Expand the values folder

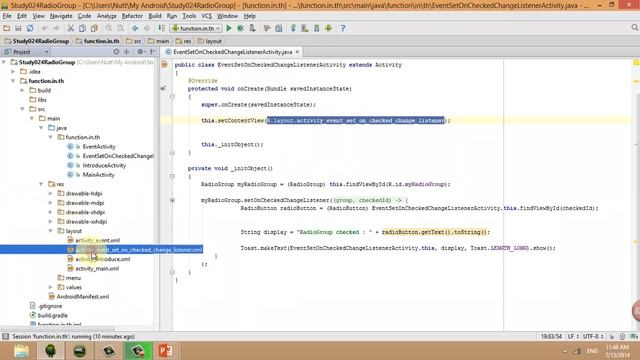pos(51,287)
